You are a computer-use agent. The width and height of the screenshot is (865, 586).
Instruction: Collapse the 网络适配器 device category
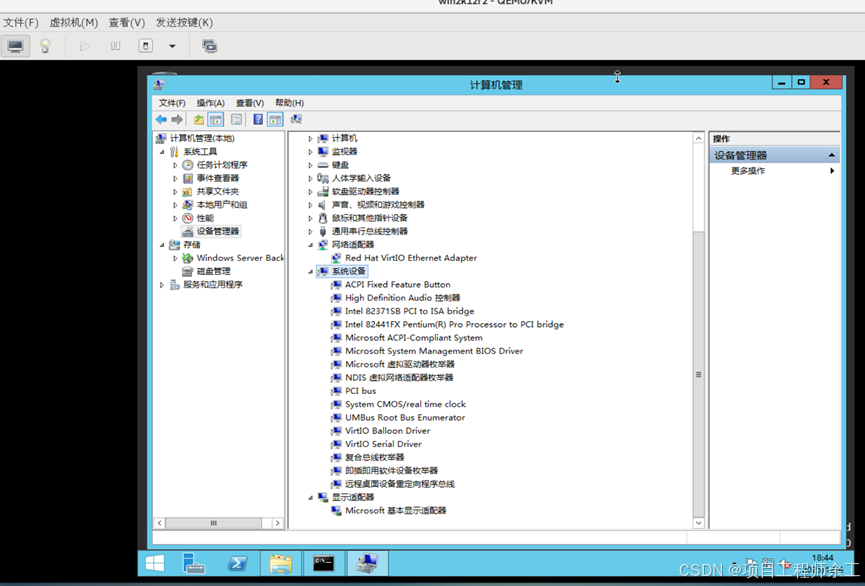pyautogui.click(x=311, y=244)
